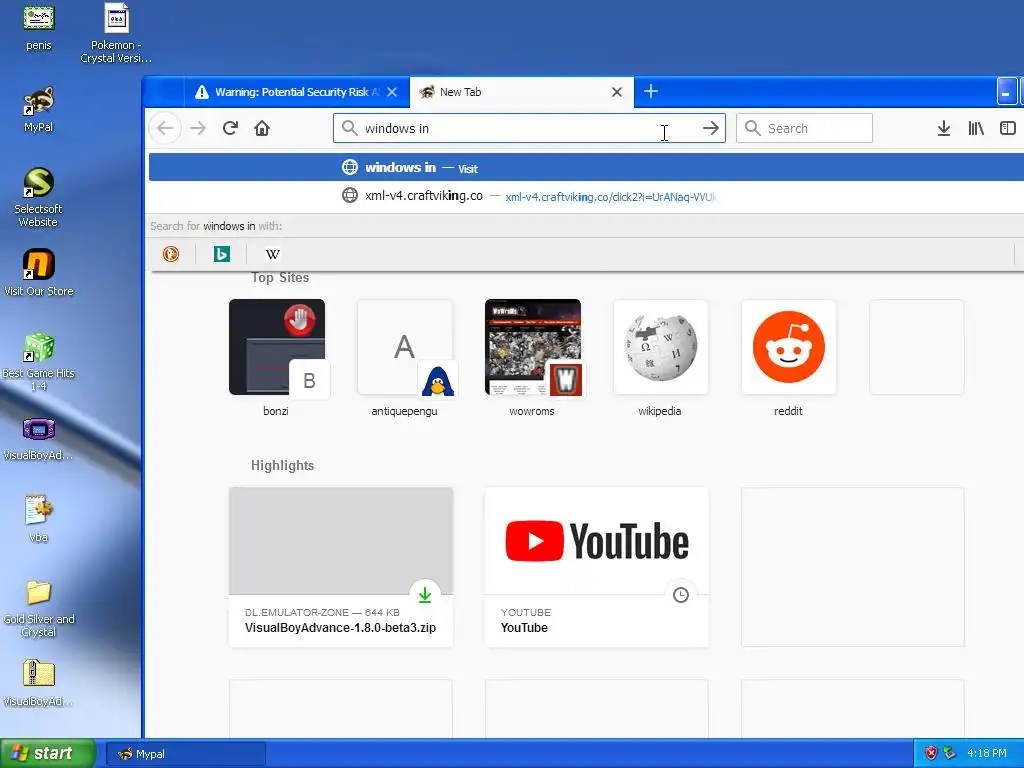Select the VisualBoyAdvance zip archive desktop icon
1024x768 pixels.
tap(39, 683)
